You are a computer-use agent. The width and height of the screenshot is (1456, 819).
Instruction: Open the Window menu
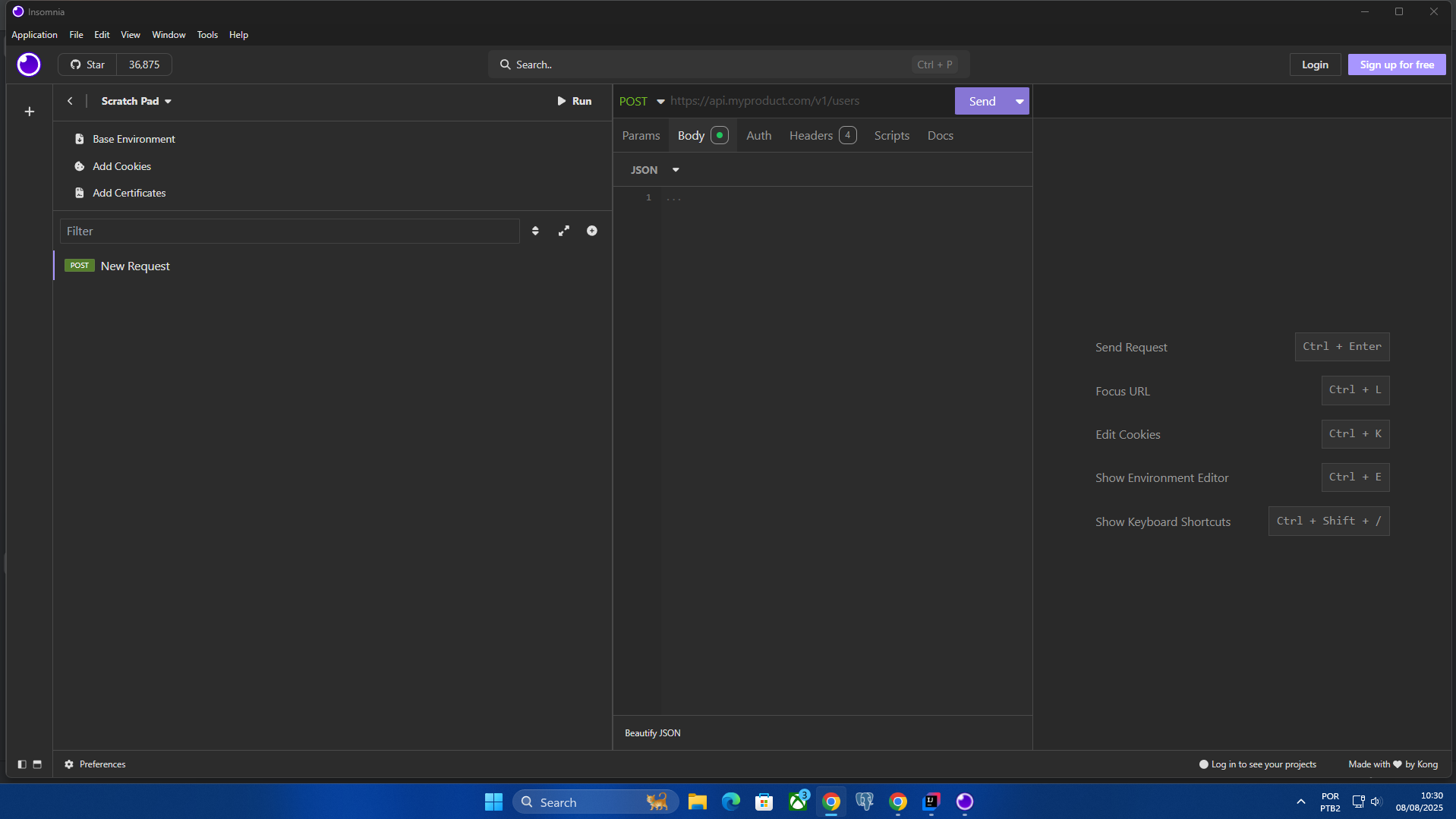[169, 35]
